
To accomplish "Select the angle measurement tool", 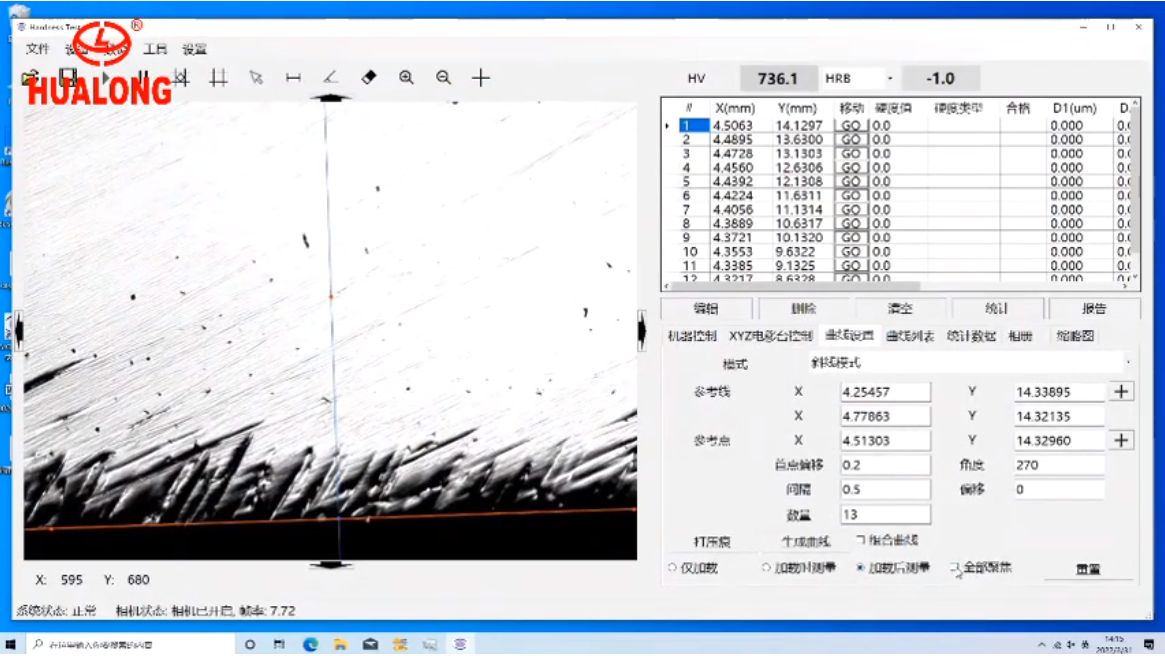I will (331, 77).
